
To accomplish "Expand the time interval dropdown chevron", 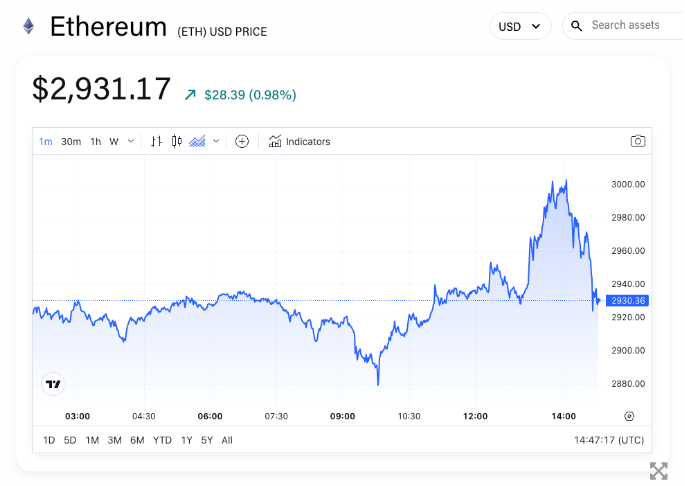I will click(131, 141).
